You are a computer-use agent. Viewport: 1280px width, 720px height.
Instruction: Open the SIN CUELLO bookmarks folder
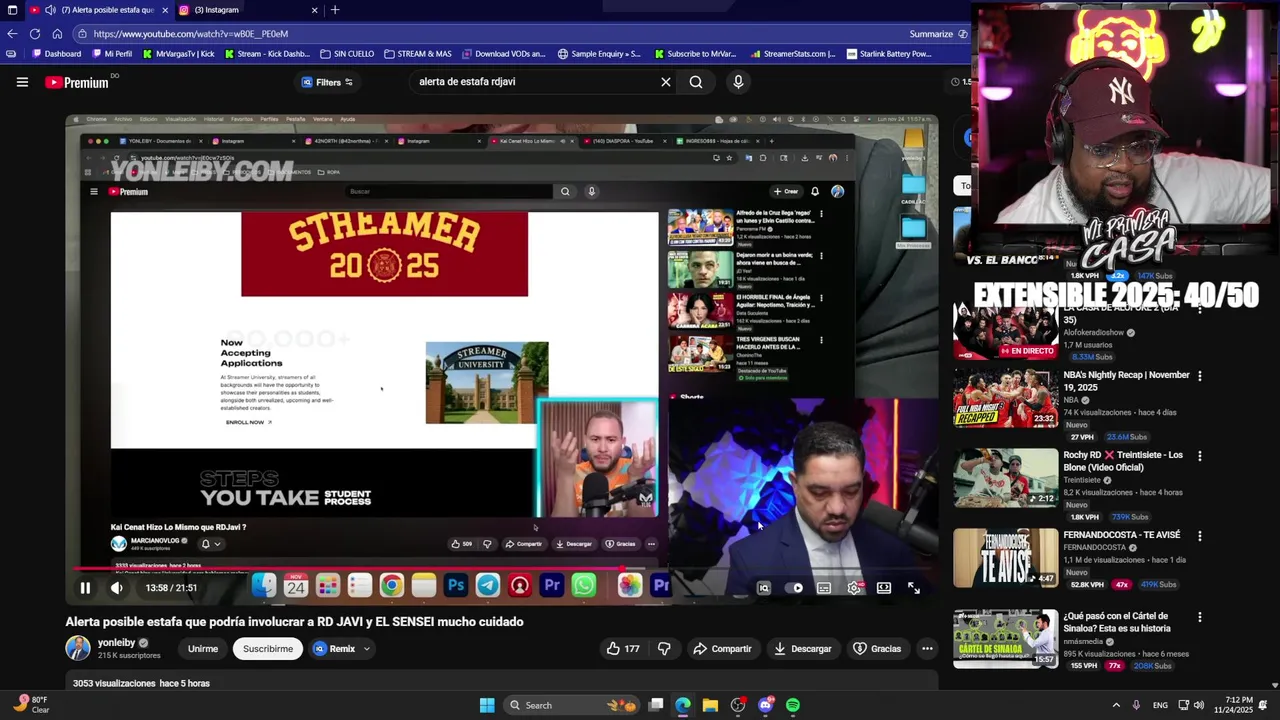coord(347,54)
